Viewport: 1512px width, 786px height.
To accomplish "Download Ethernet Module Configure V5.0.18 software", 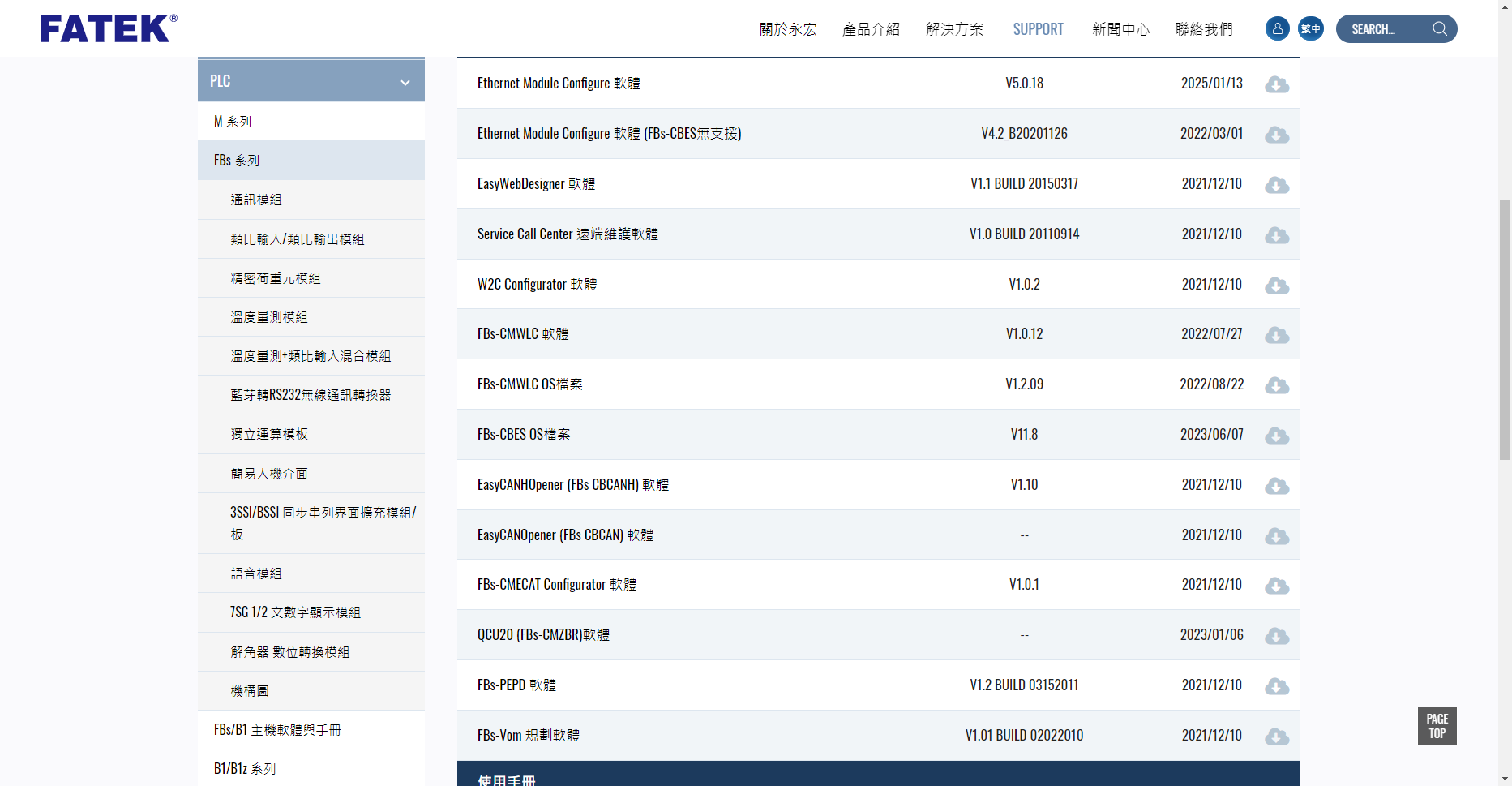I will point(1277,84).
